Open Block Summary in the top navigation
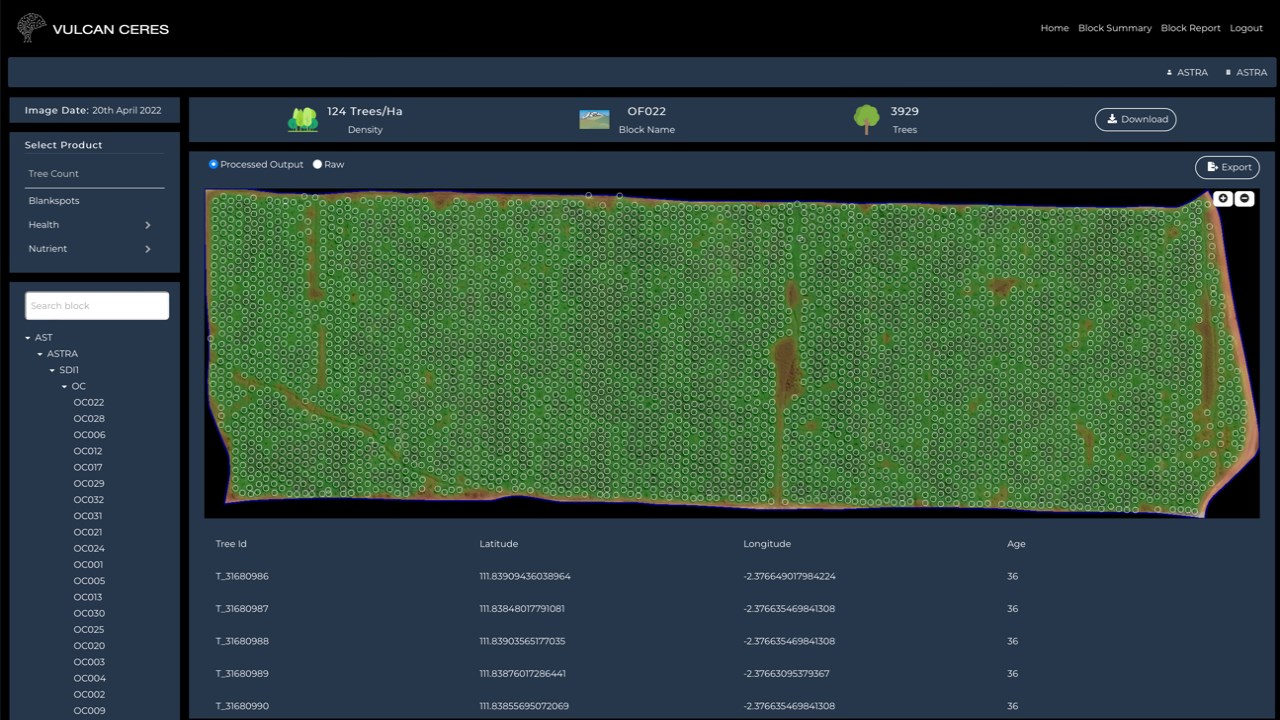Screen dimensions: 1280x720 (1115, 28)
